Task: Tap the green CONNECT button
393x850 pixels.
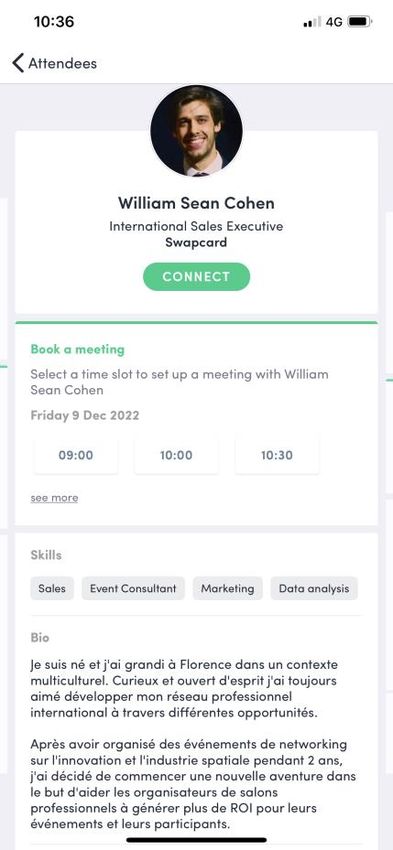Action: [196, 276]
